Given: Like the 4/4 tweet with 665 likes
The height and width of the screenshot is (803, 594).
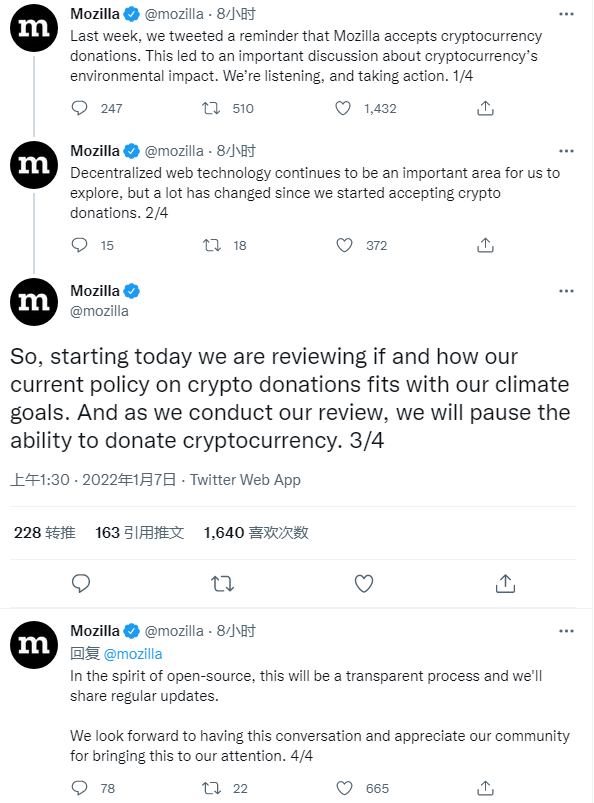Looking at the screenshot, I should click(x=344, y=788).
